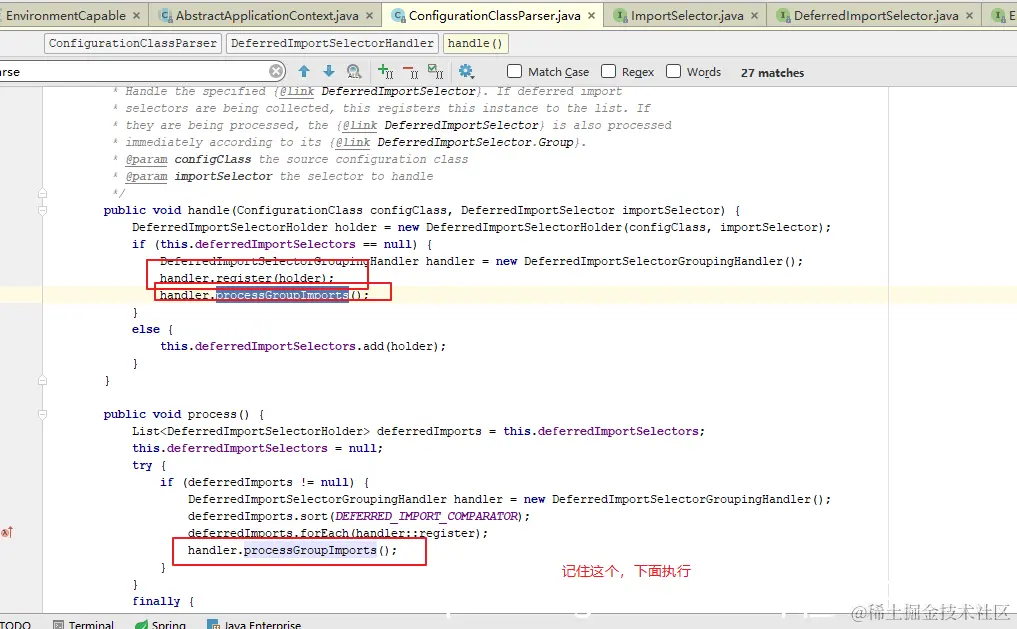Viewport: 1017px width, 629px height.
Task: Click 'public void process()' method name
Action: click(211, 414)
